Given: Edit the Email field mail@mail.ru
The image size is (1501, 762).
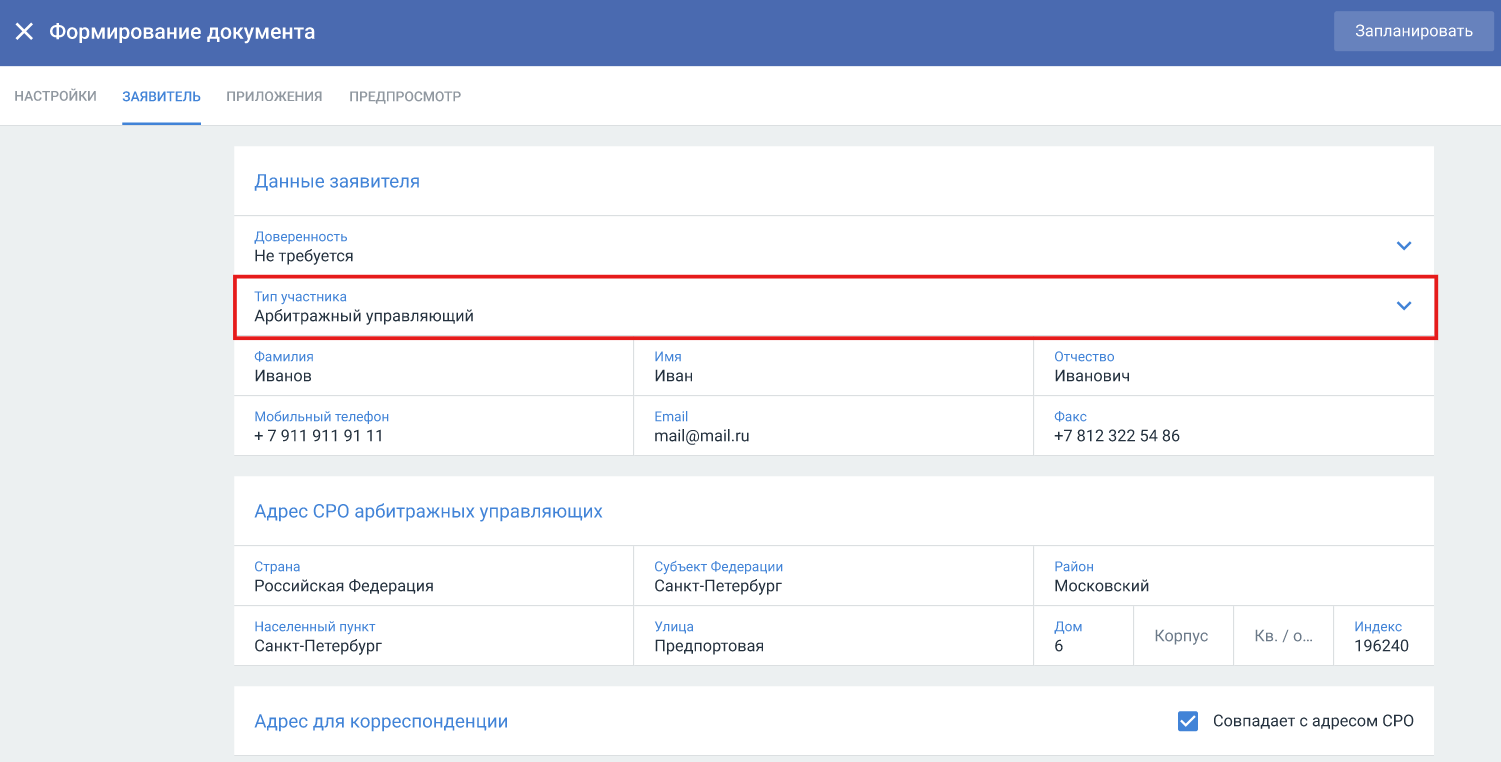Looking at the screenshot, I should click(832, 436).
